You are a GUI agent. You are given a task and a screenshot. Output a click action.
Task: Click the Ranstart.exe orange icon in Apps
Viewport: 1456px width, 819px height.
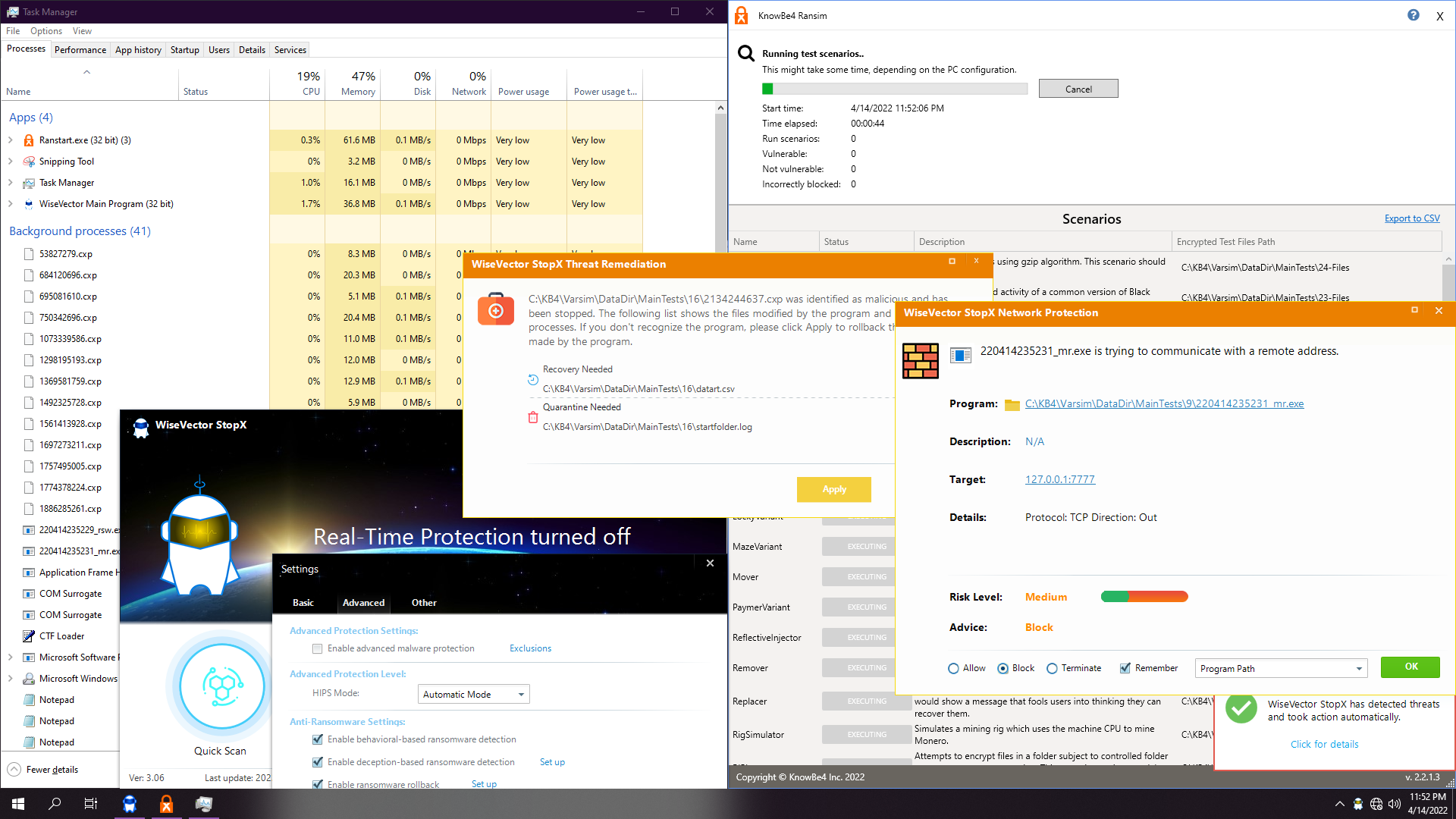pos(29,140)
